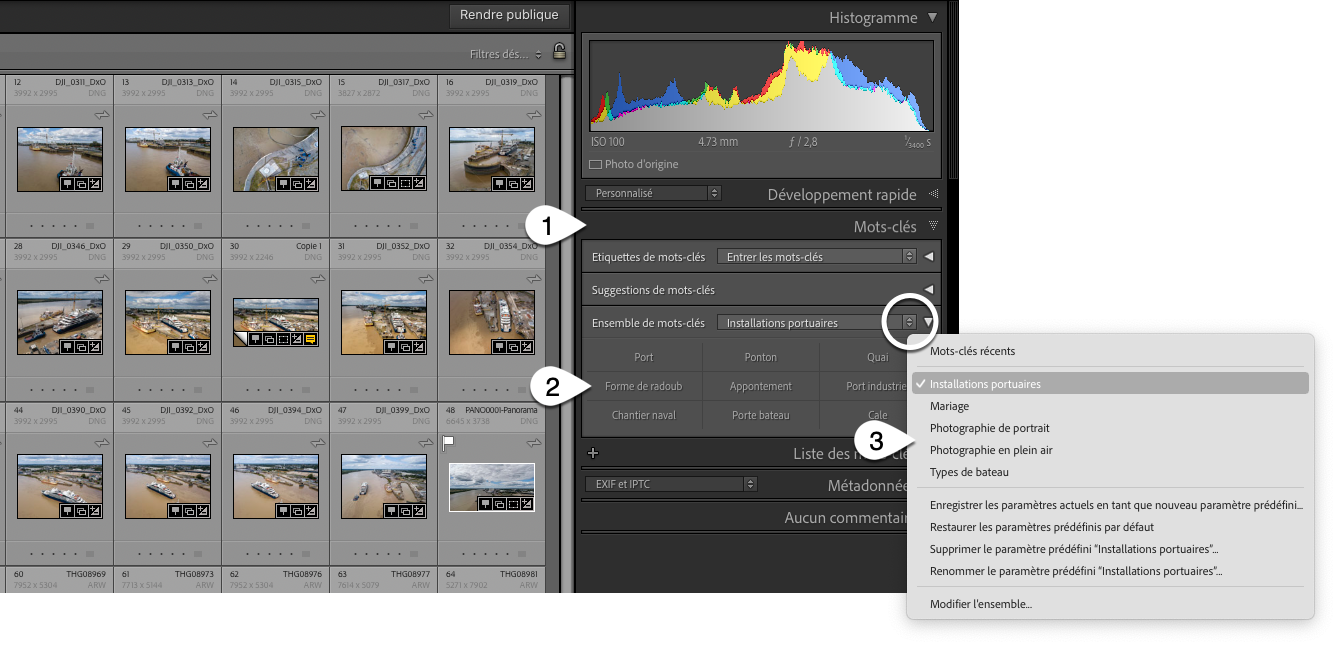1337x646 pixels.
Task: Click develop adjustments badge on DJI_0311_DxO thumbnail
Action: (95, 184)
